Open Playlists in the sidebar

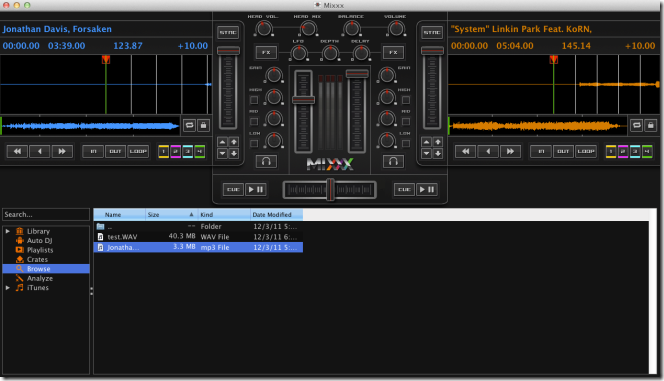[x=40, y=250]
